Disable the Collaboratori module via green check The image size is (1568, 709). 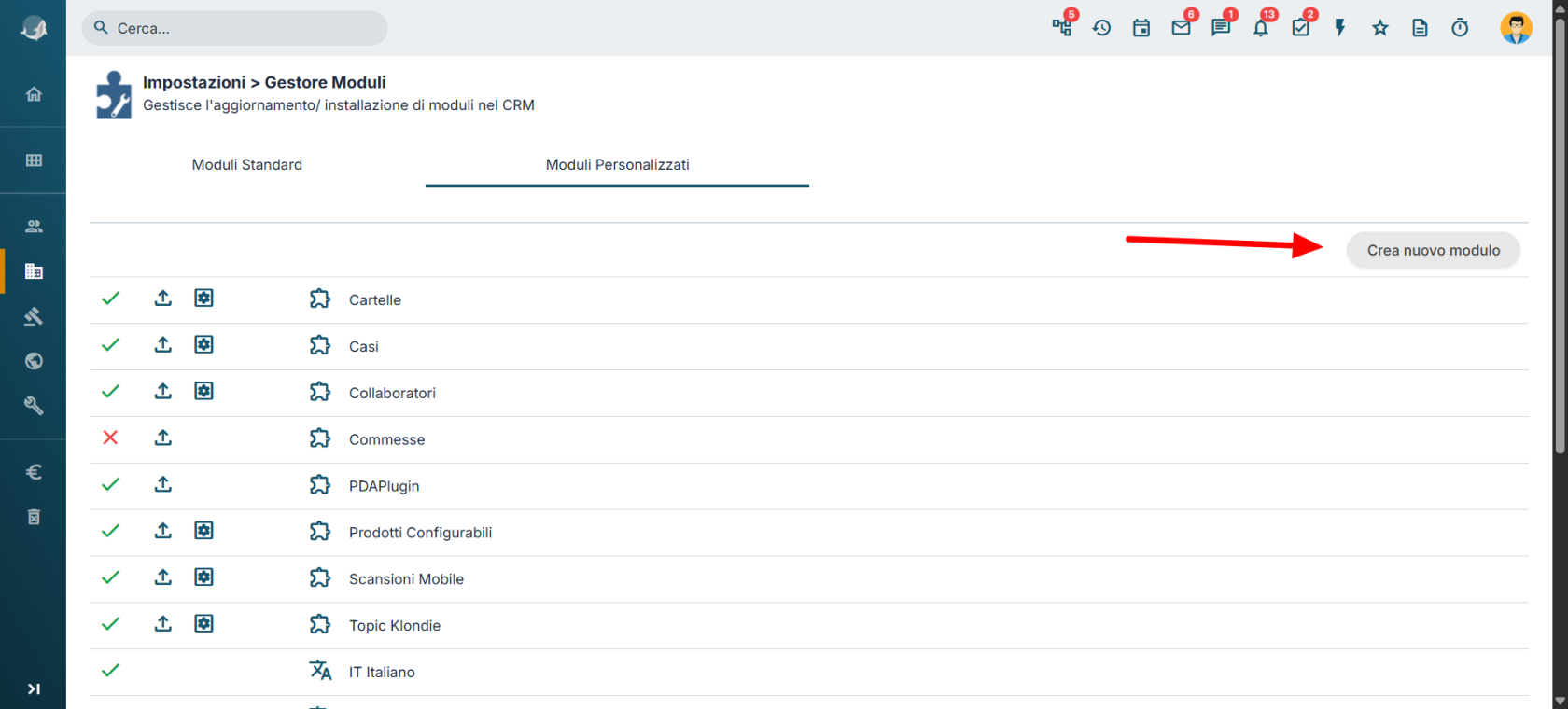point(110,392)
